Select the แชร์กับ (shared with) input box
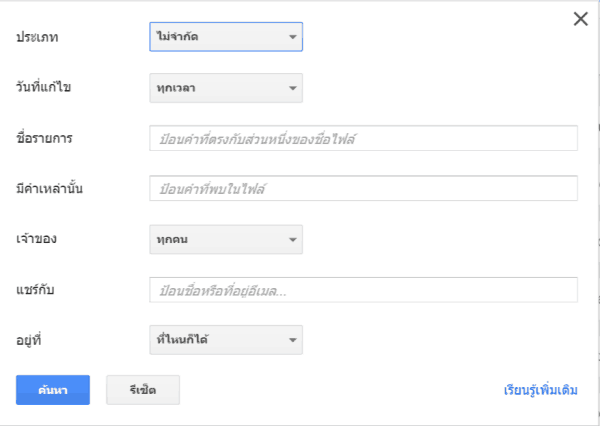Screen dimensions: 600x426 [363, 291]
